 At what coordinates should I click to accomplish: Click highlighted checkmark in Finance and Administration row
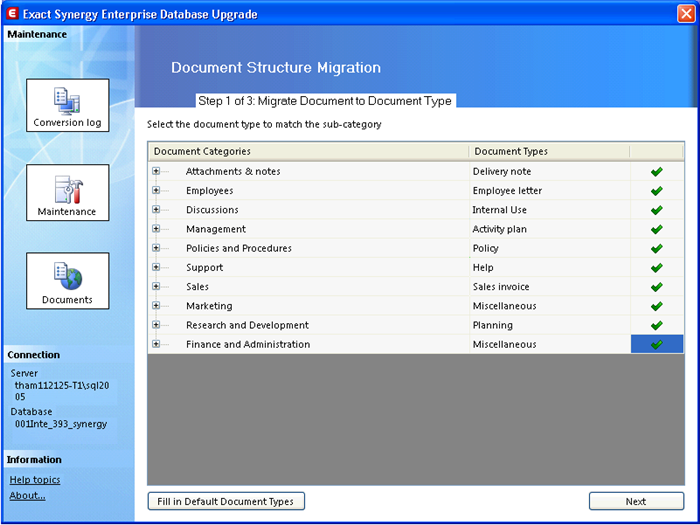click(657, 344)
